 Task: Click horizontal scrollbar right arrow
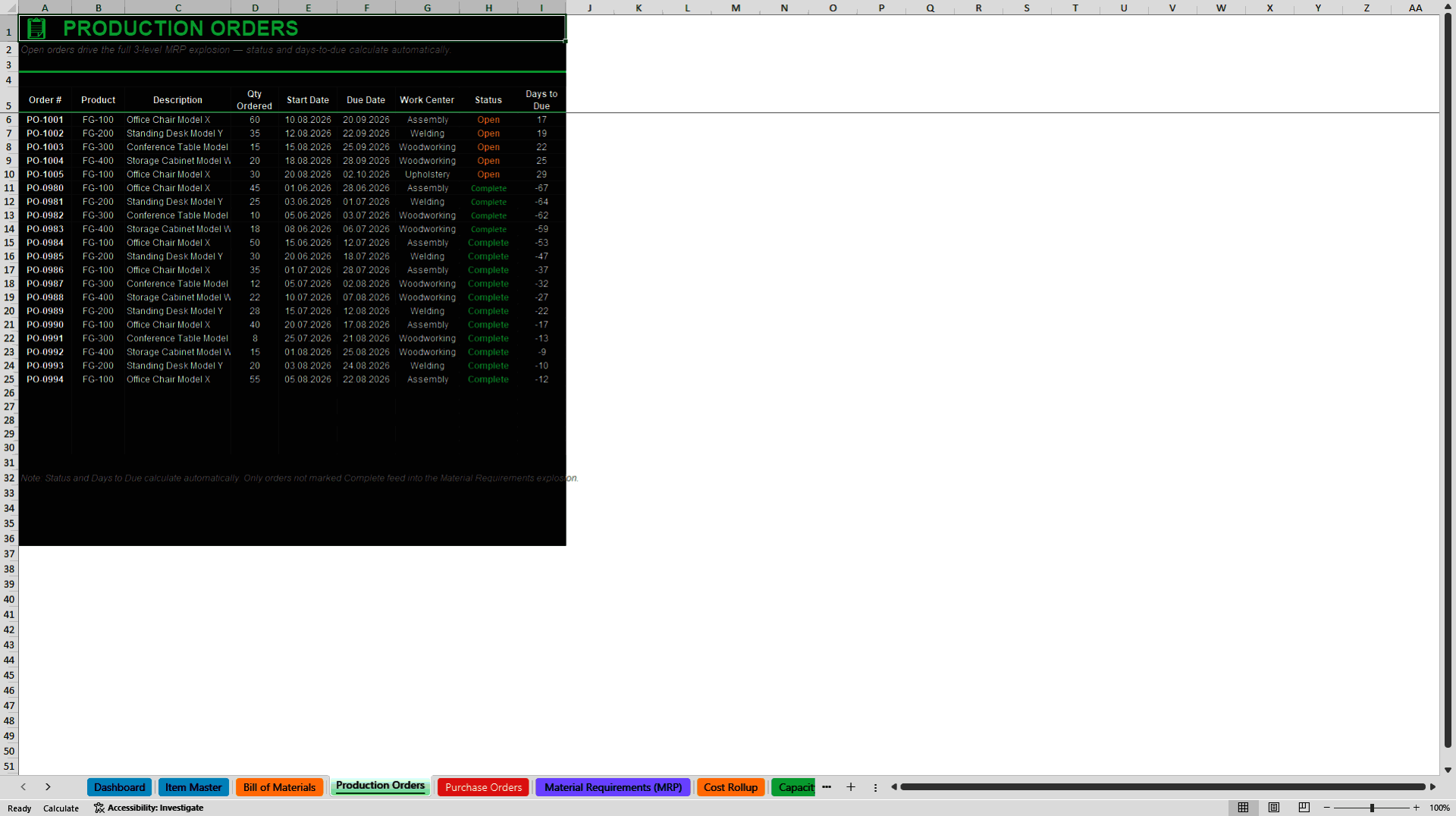[1432, 787]
